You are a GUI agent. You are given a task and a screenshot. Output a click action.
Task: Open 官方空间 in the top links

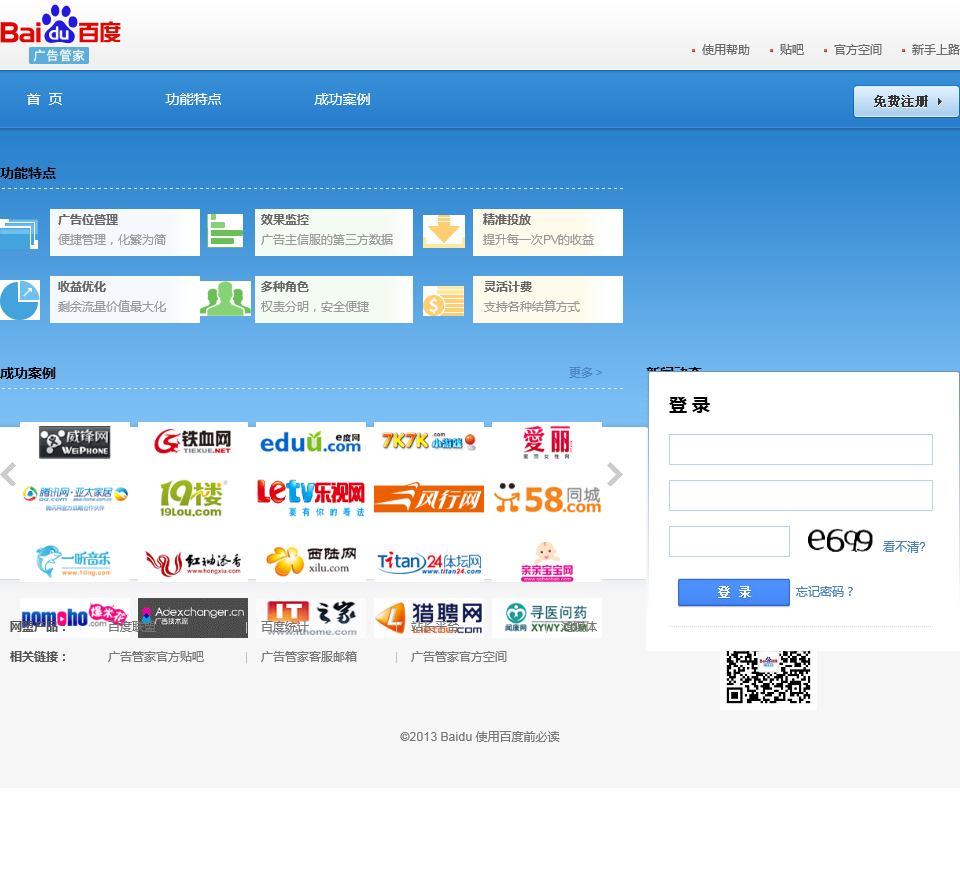pos(858,50)
